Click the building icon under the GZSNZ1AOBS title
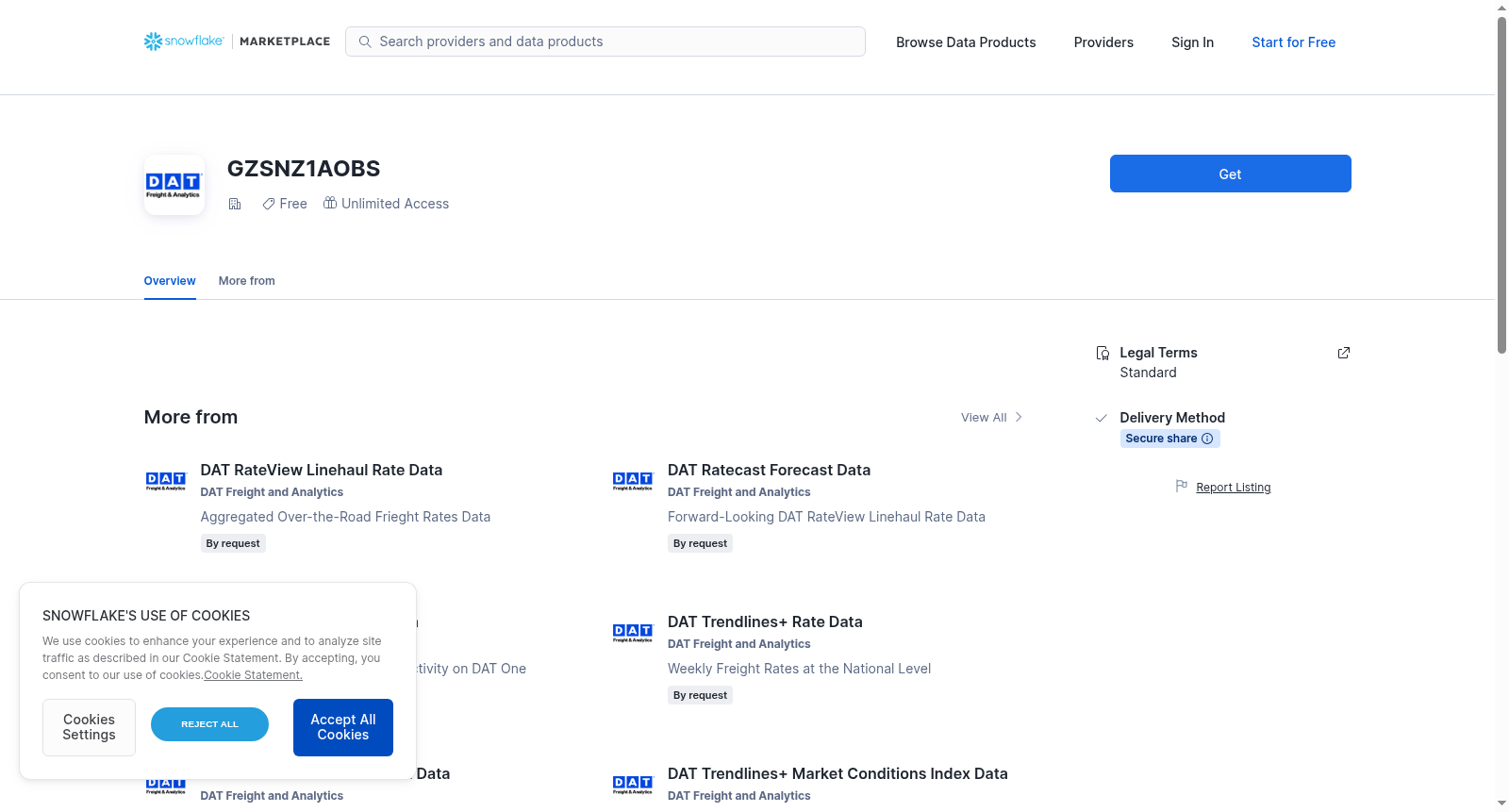This screenshot has height=812, width=1509. click(235, 204)
